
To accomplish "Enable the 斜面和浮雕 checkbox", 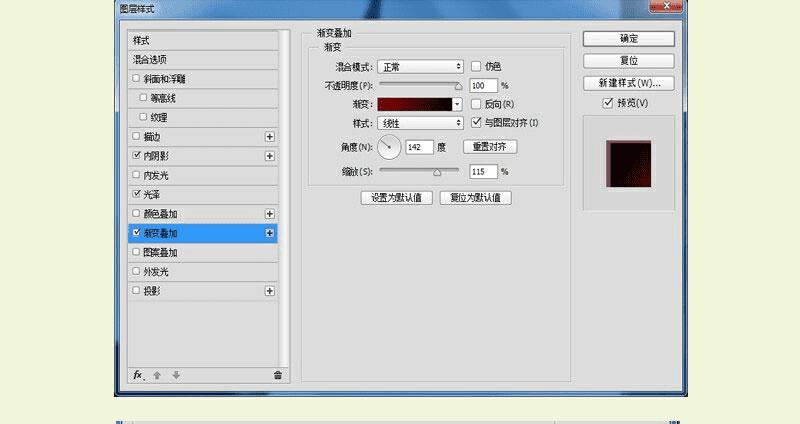I will (136, 79).
